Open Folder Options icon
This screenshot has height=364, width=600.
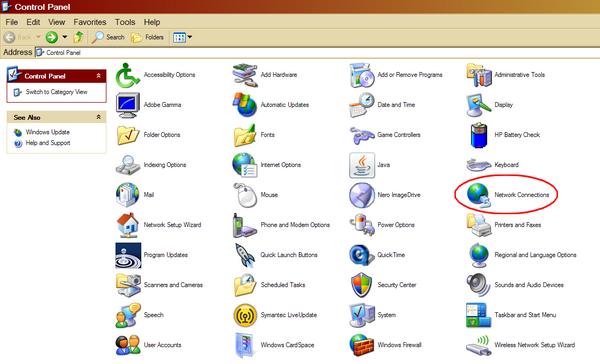pos(128,135)
